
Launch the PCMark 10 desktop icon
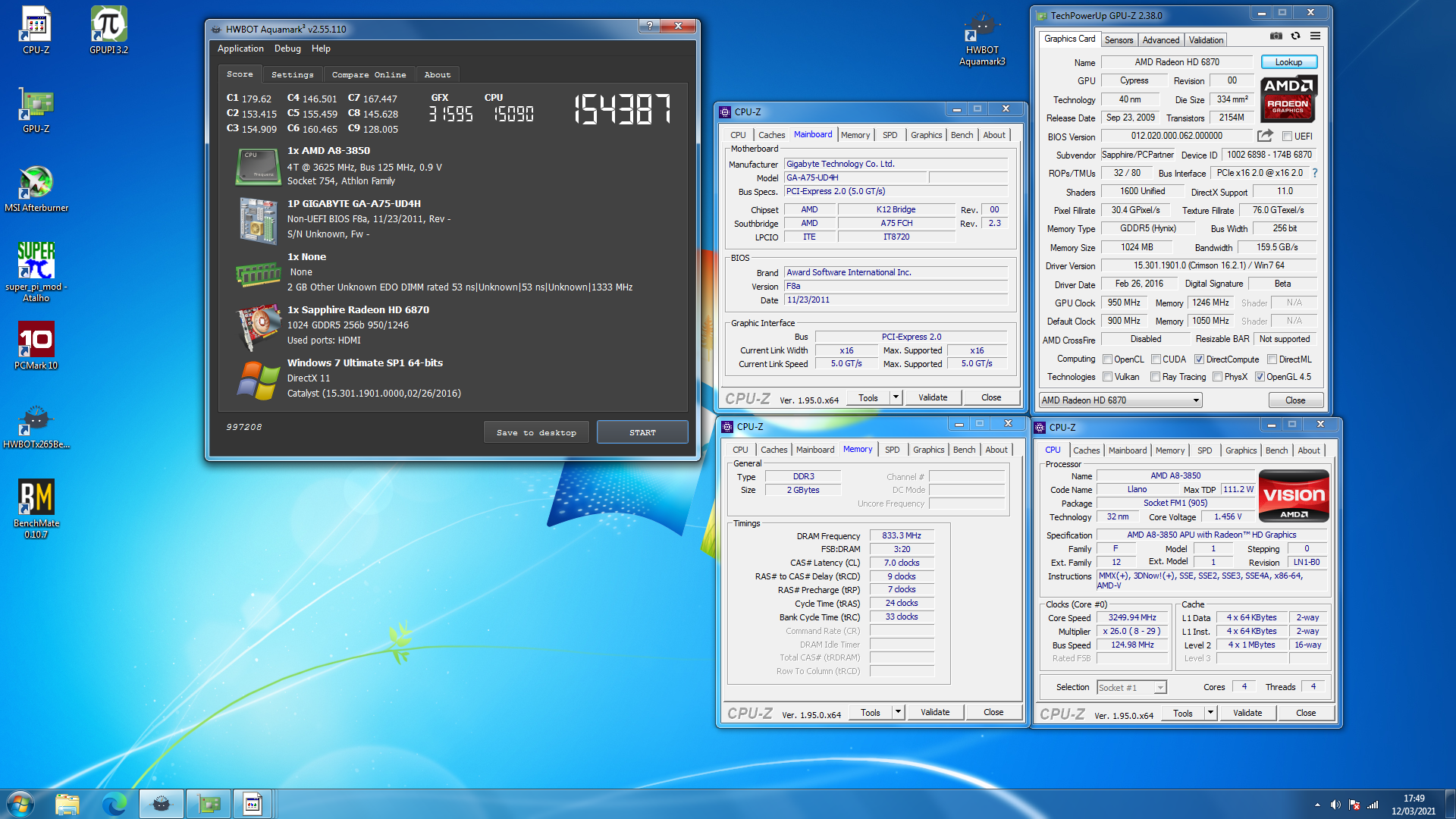pyautogui.click(x=36, y=346)
